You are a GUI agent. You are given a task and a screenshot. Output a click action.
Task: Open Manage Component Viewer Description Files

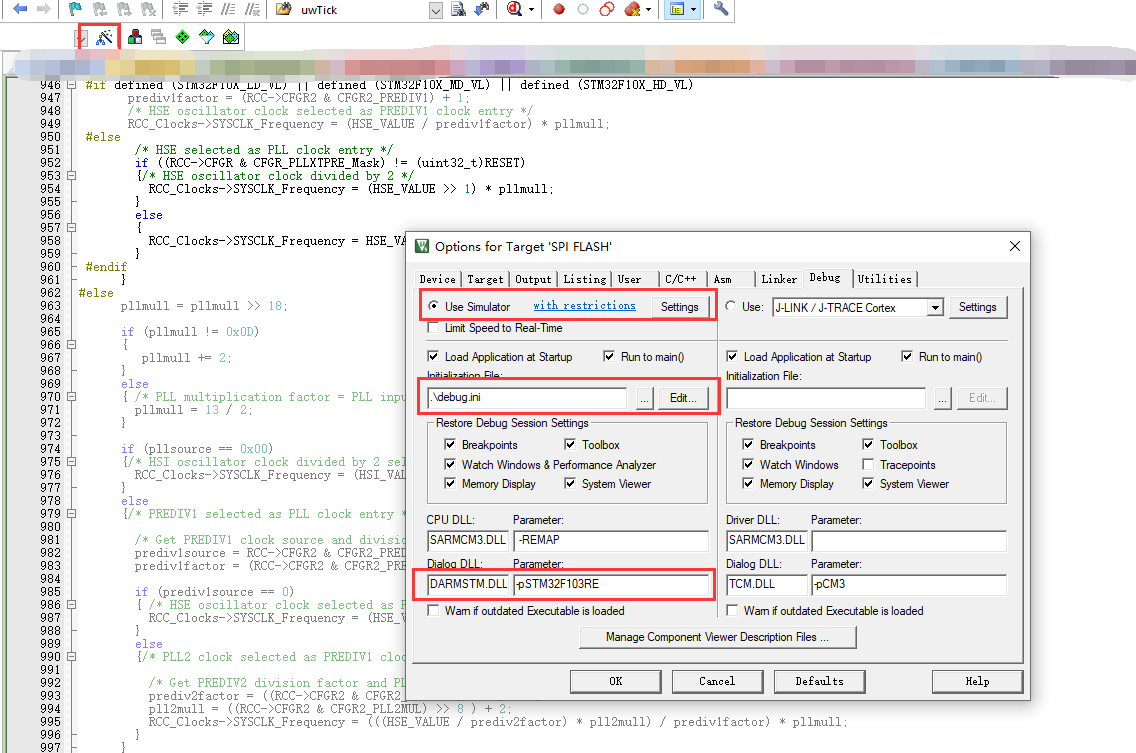(717, 637)
